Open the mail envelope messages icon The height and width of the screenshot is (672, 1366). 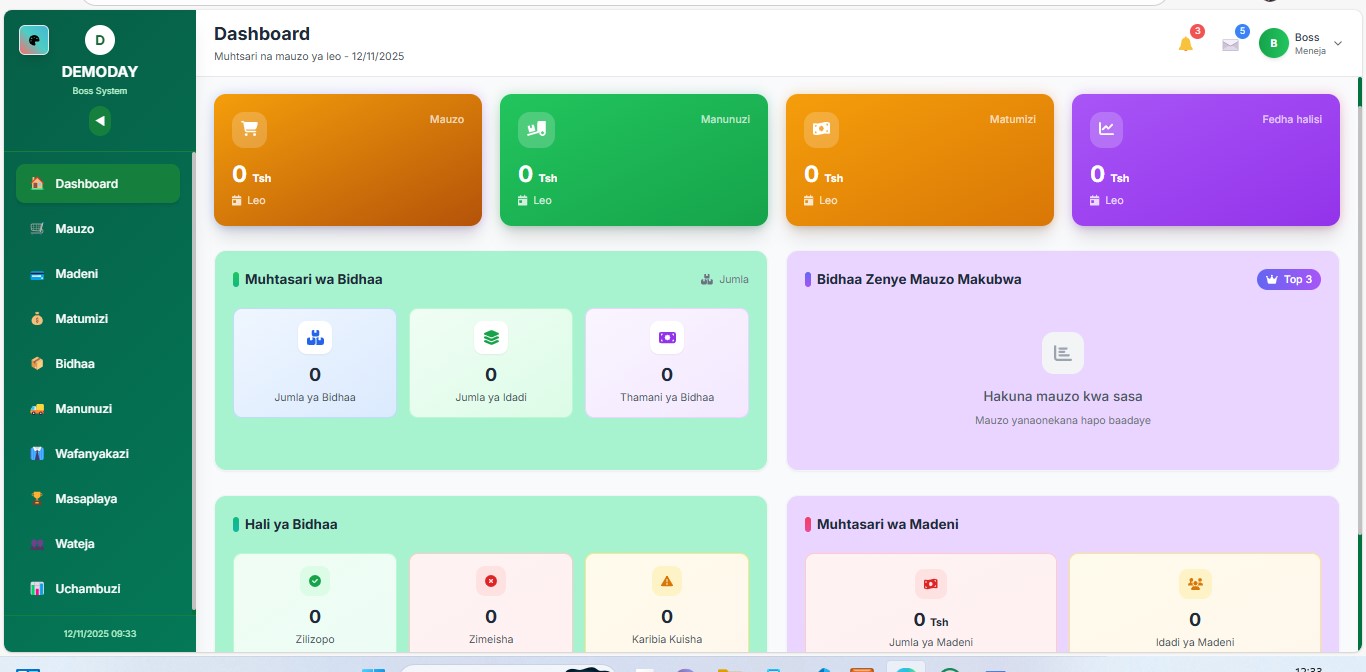coord(1230,44)
